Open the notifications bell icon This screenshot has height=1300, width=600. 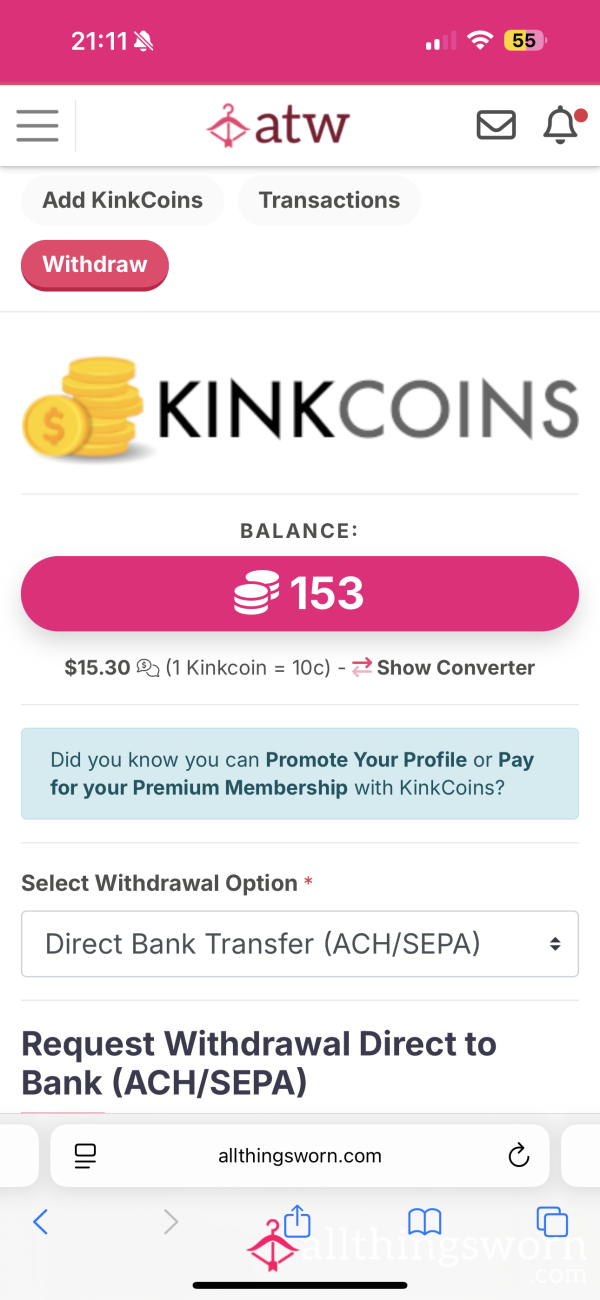561,125
